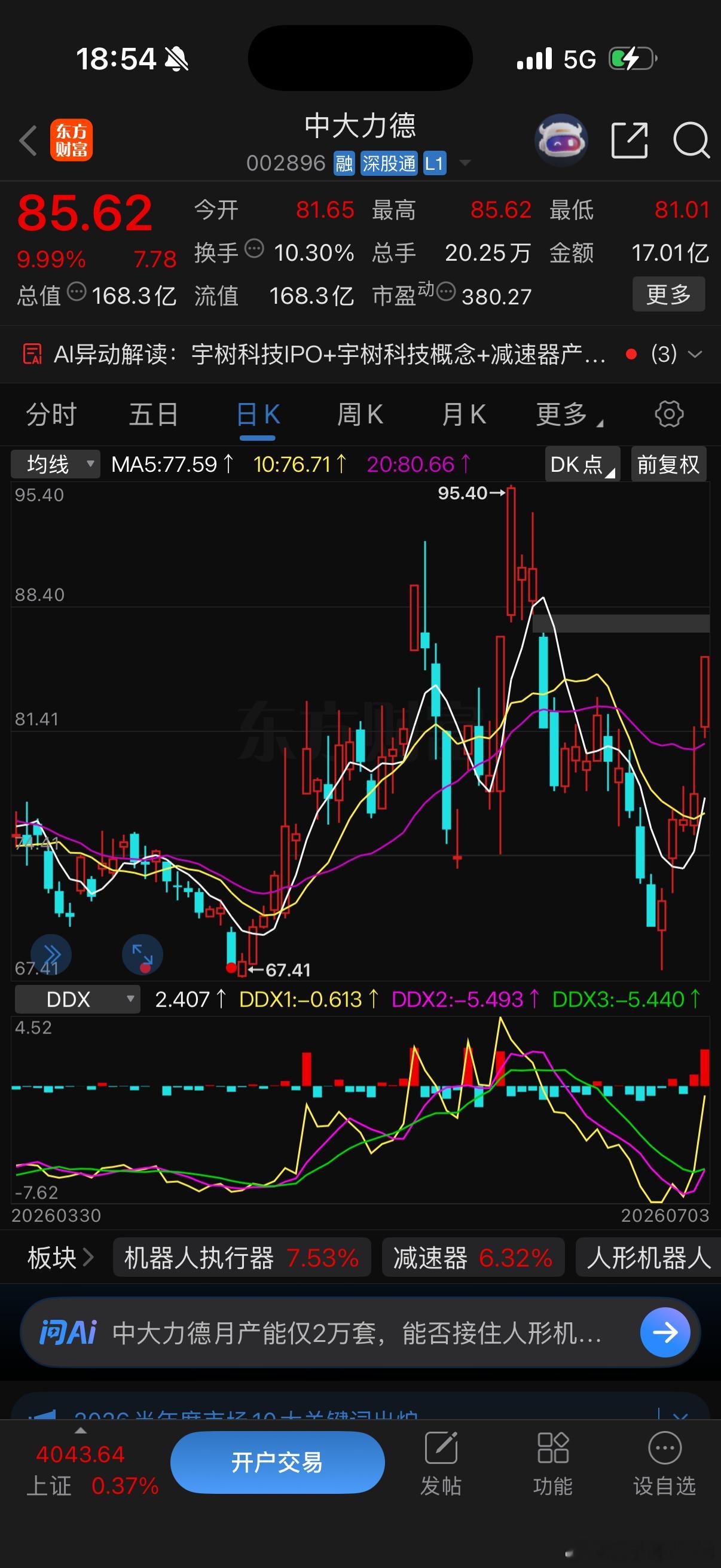This screenshot has height=1568, width=721.
Task: Expand the 板块 sector list
Action: coord(61,1258)
